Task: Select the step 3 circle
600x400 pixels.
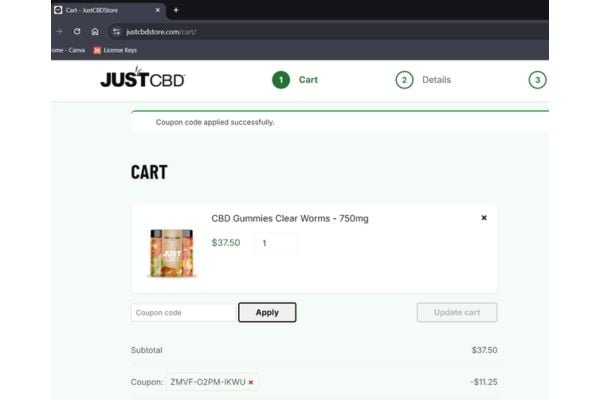Action: click(x=537, y=80)
